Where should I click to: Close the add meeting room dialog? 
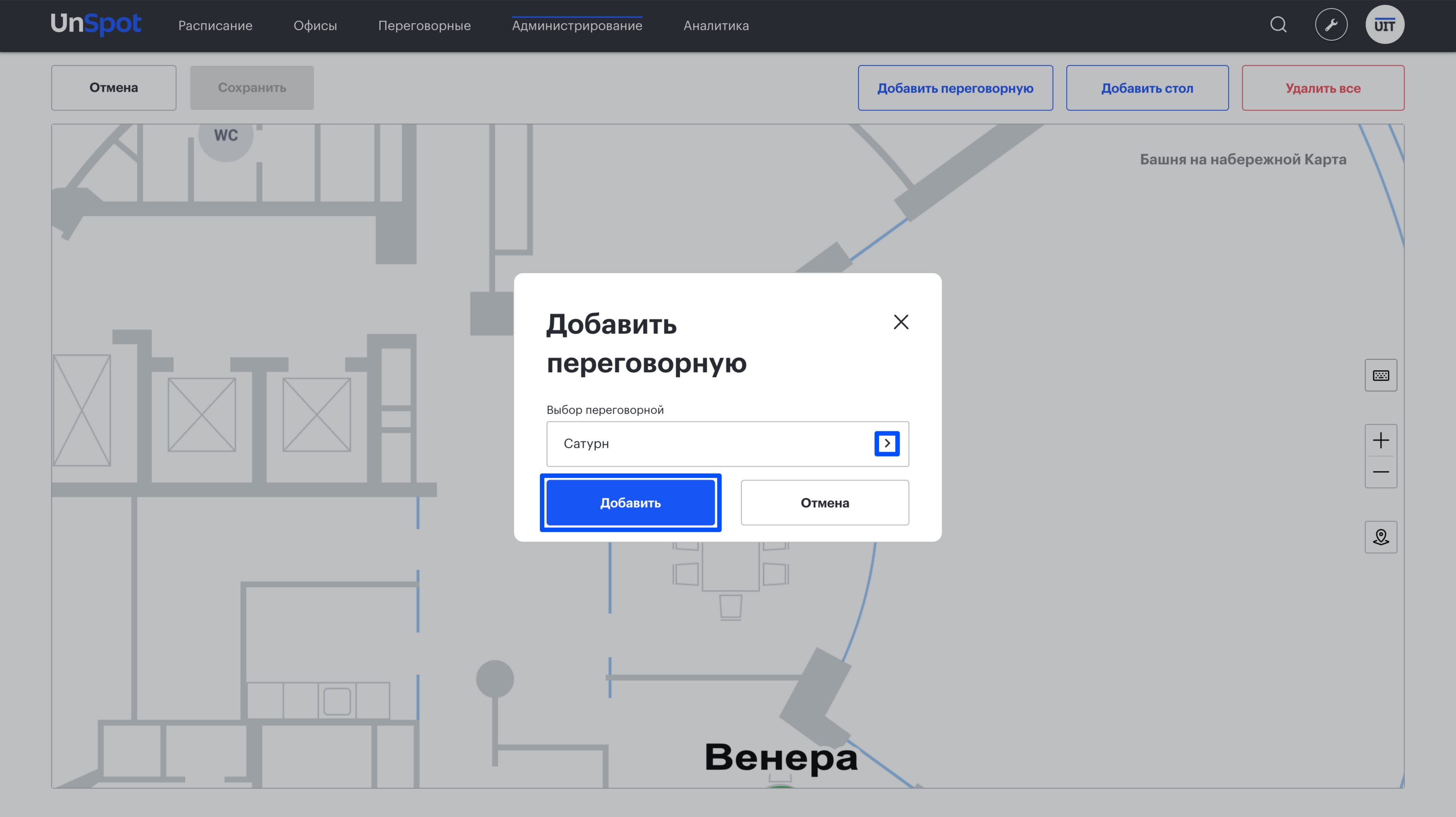(x=901, y=322)
